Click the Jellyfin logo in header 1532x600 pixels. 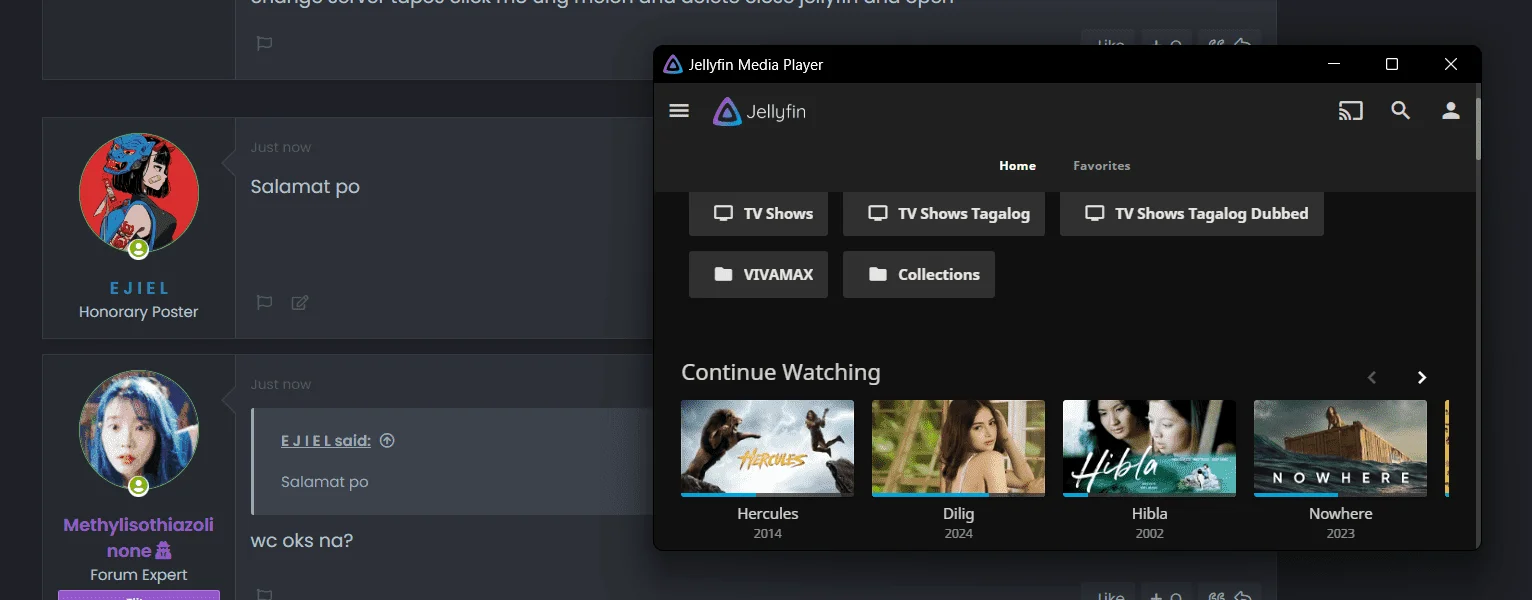pyautogui.click(x=760, y=112)
